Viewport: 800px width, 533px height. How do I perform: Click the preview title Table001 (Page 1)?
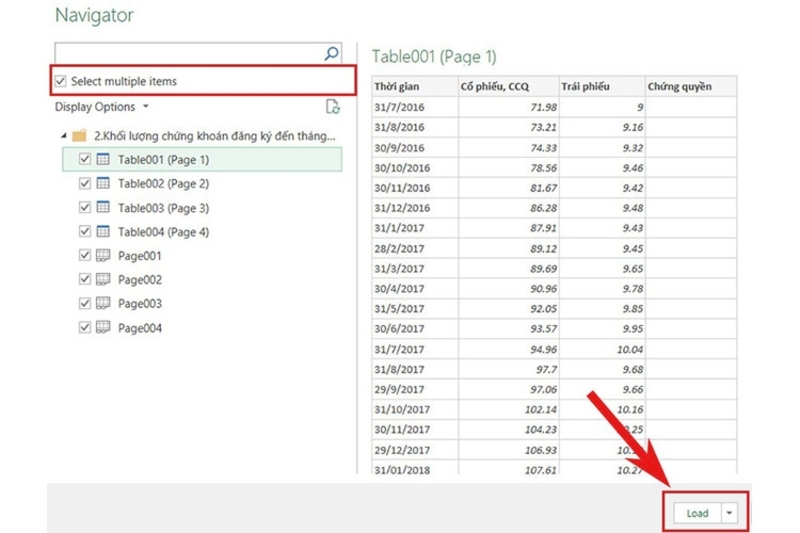434,57
